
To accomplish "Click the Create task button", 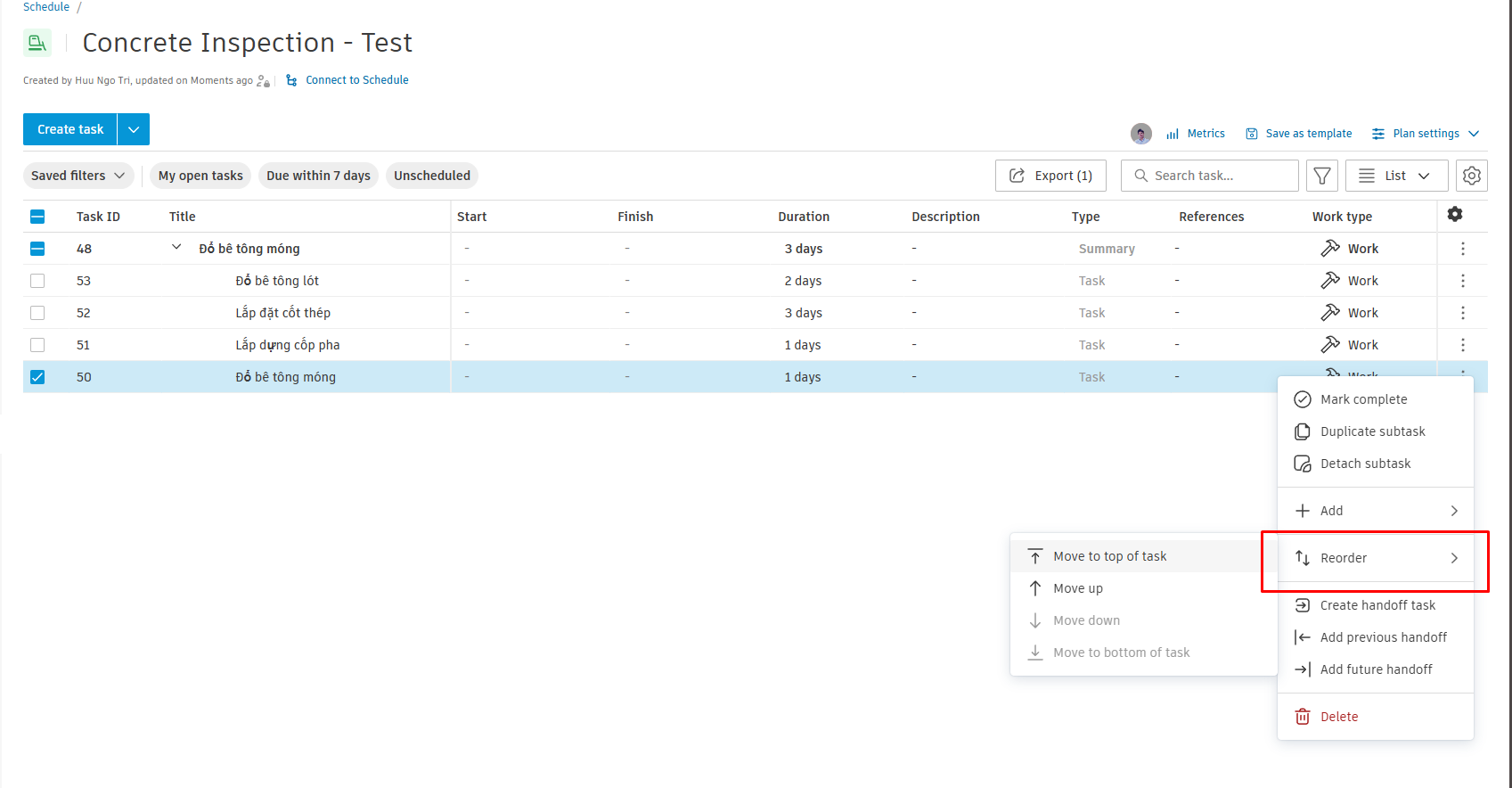I will [x=70, y=129].
